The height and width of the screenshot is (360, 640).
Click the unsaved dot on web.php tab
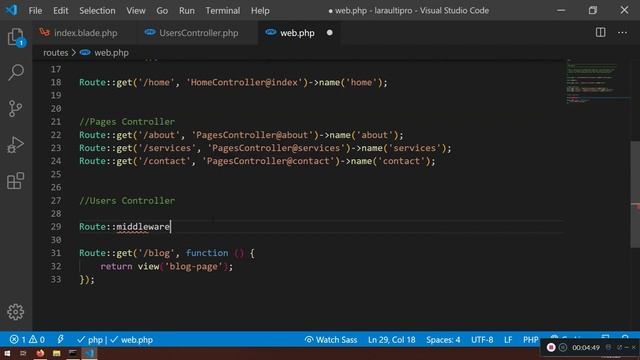[x=329, y=33]
